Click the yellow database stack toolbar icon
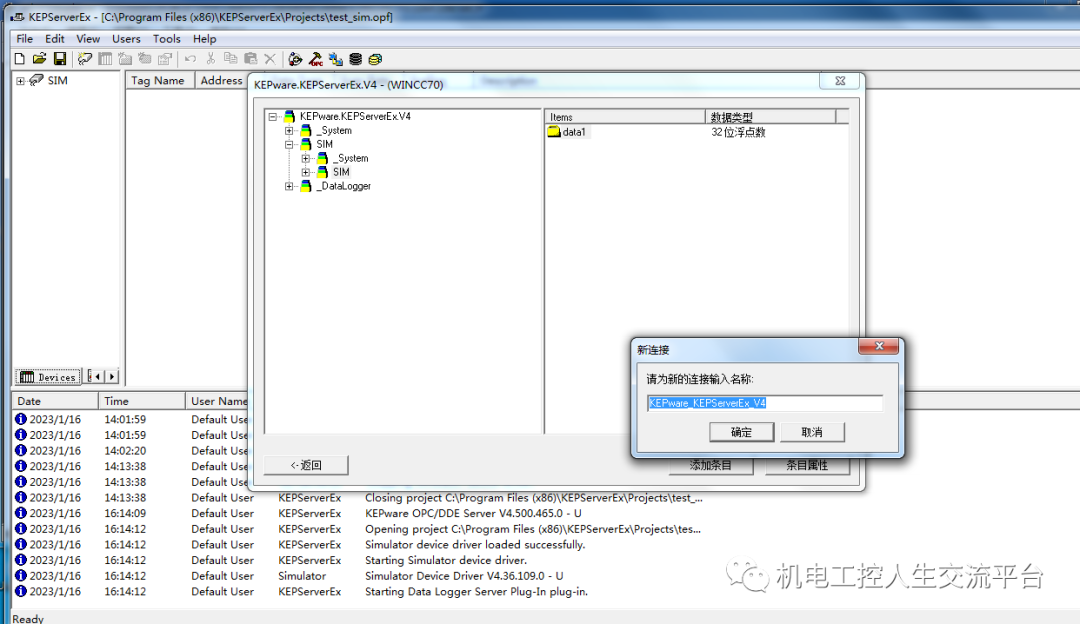The height and width of the screenshot is (624, 1080). (x=375, y=59)
